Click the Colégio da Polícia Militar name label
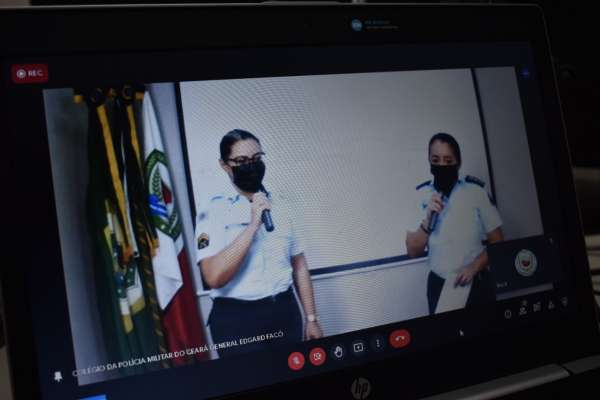This screenshot has width=600, height=400. click(x=170, y=366)
